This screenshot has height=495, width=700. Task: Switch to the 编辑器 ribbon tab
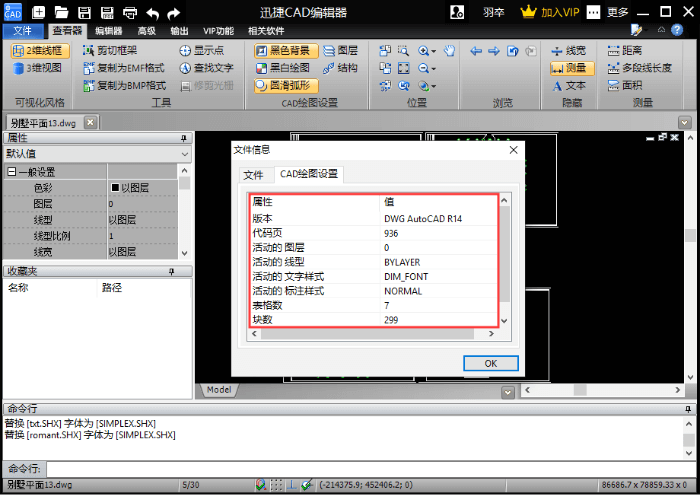click(x=108, y=31)
